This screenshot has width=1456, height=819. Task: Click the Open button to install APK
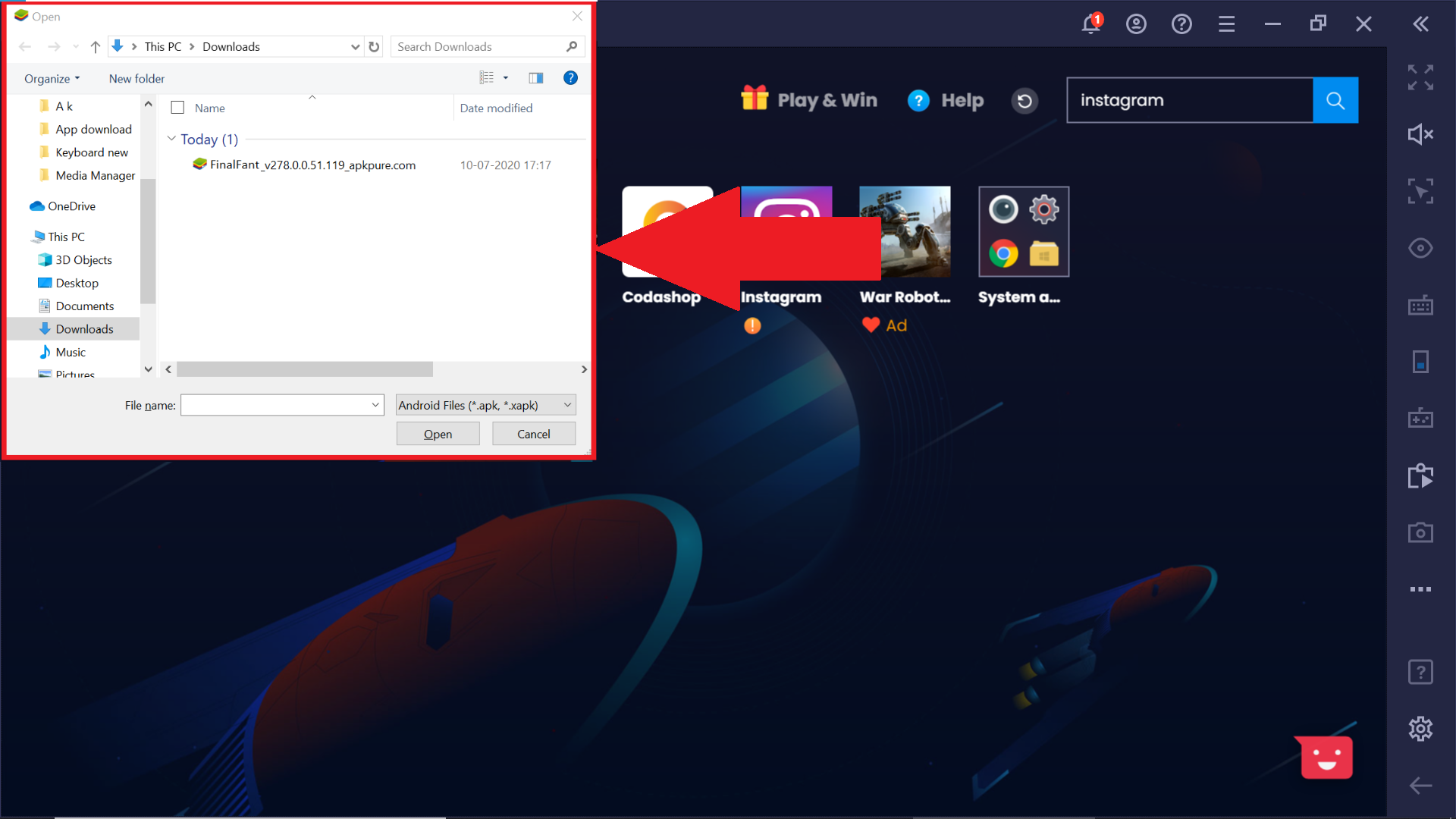click(437, 433)
